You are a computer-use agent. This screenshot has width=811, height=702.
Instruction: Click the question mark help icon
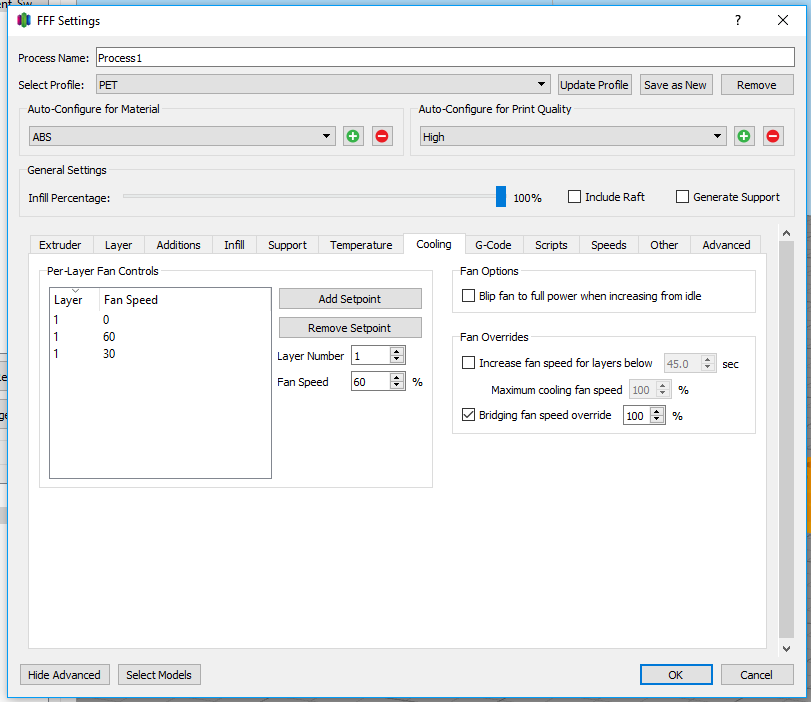738,20
